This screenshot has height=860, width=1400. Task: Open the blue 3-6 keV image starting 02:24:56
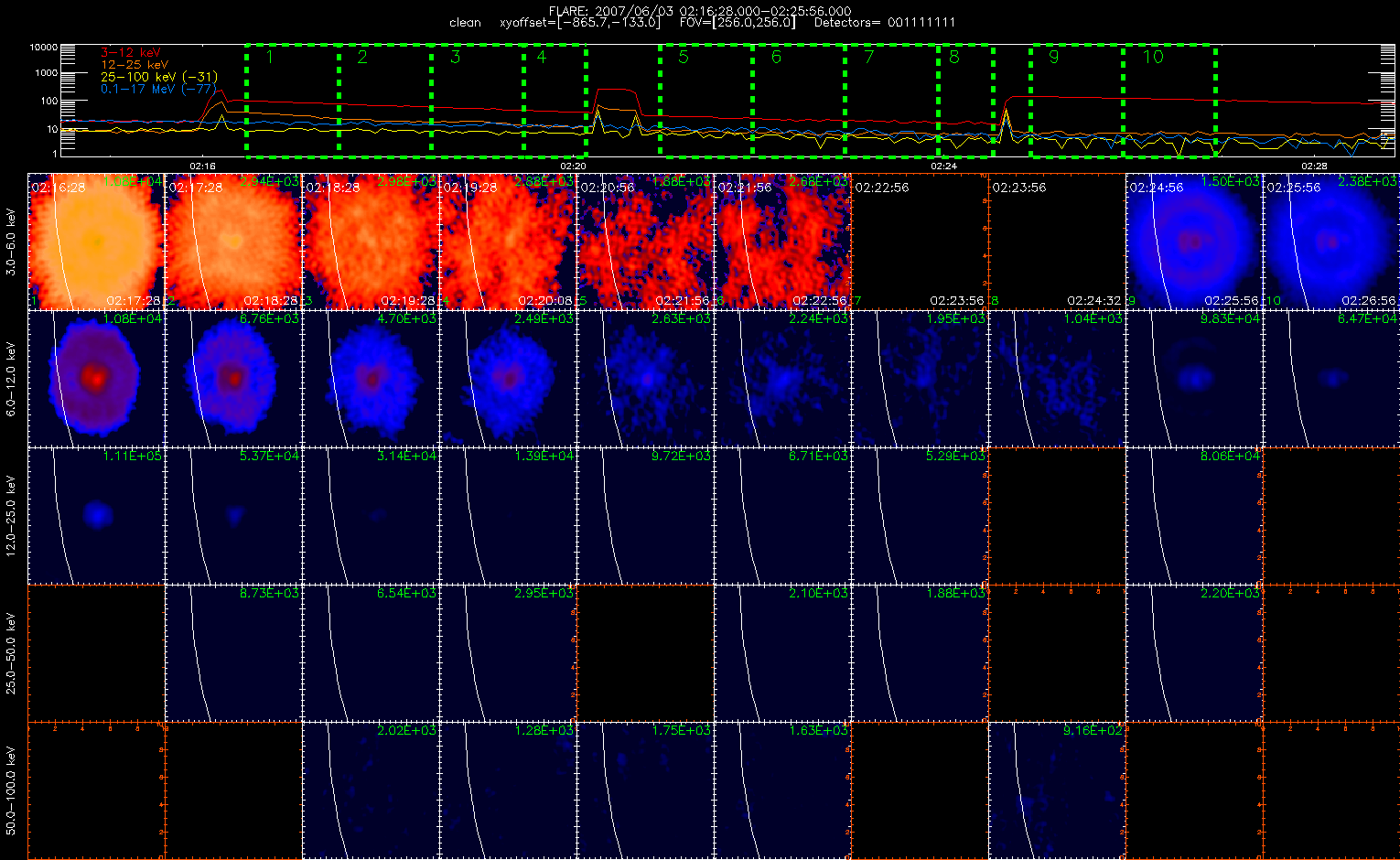click(x=1194, y=241)
